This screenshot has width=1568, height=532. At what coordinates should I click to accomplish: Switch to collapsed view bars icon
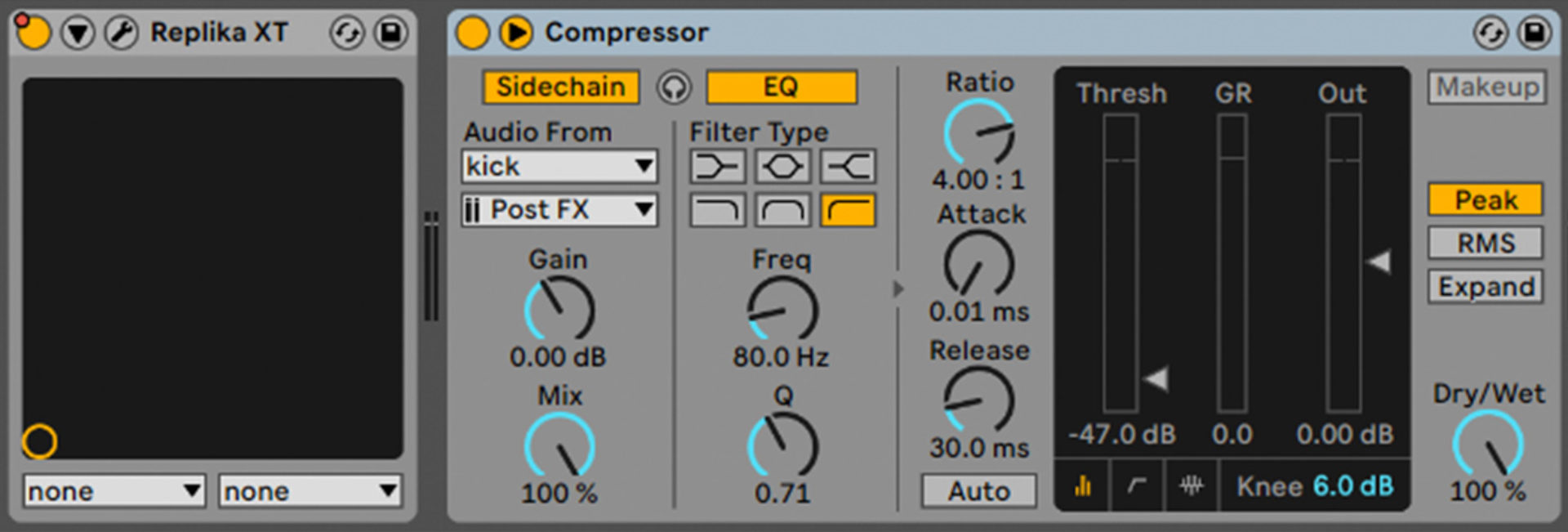click(x=1083, y=485)
